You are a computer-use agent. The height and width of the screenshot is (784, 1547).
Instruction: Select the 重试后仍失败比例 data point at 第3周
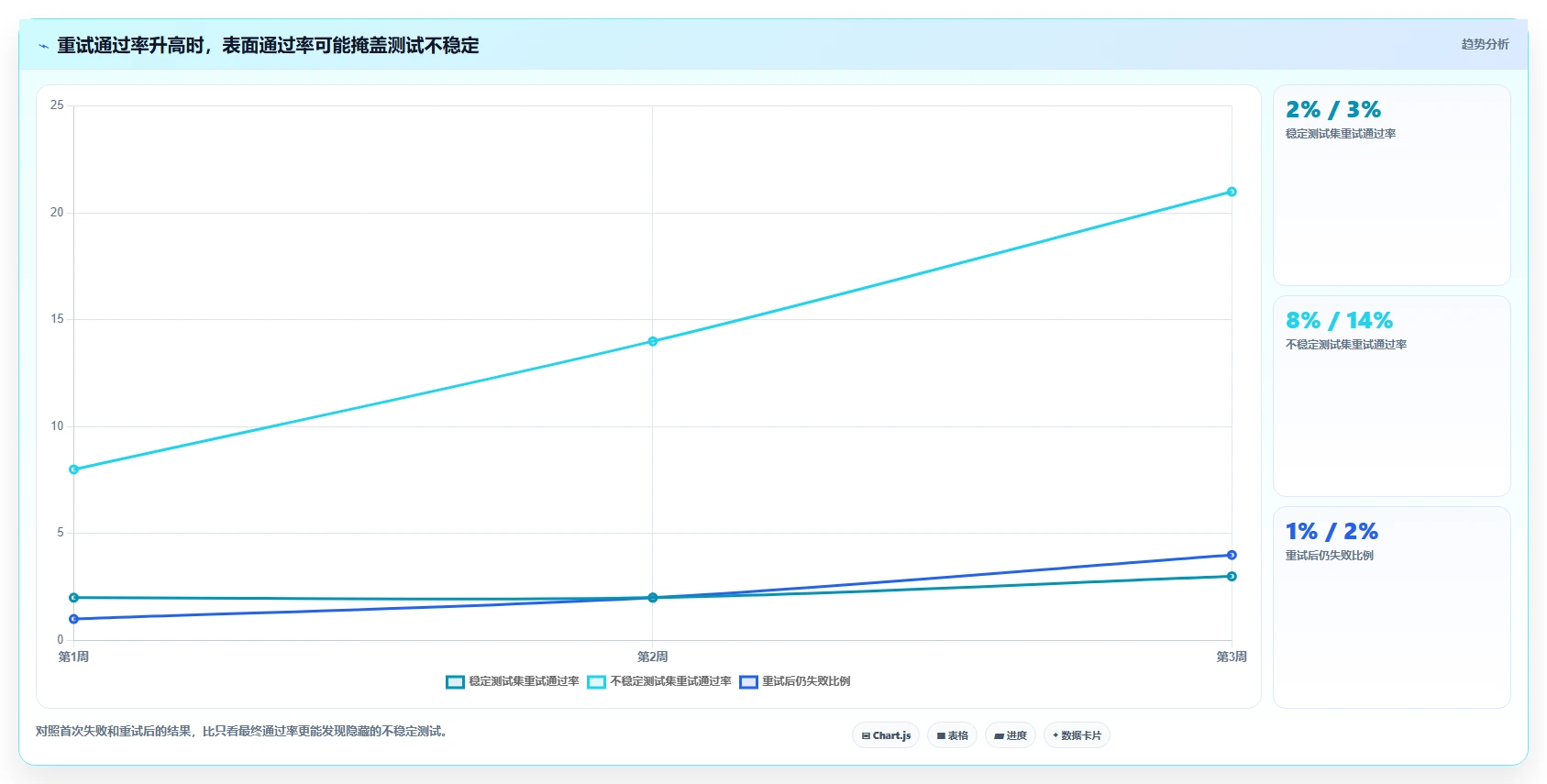1232,555
